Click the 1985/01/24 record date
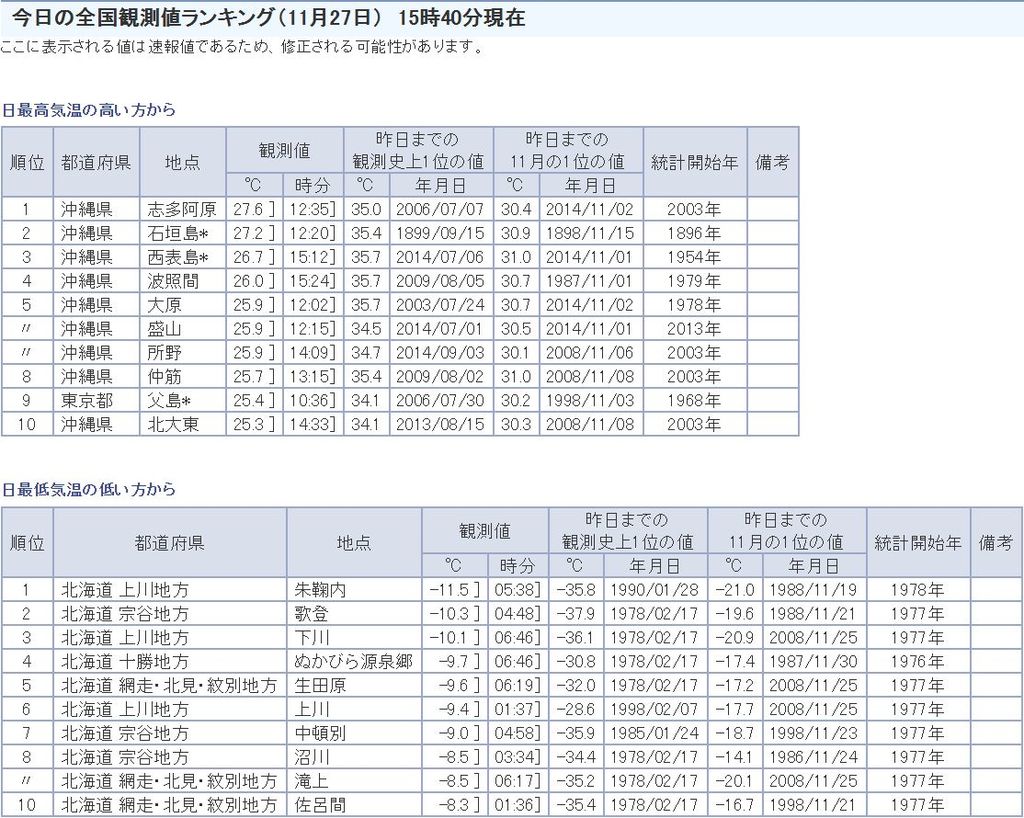Screen dimensions: 1024x818 click(655, 733)
